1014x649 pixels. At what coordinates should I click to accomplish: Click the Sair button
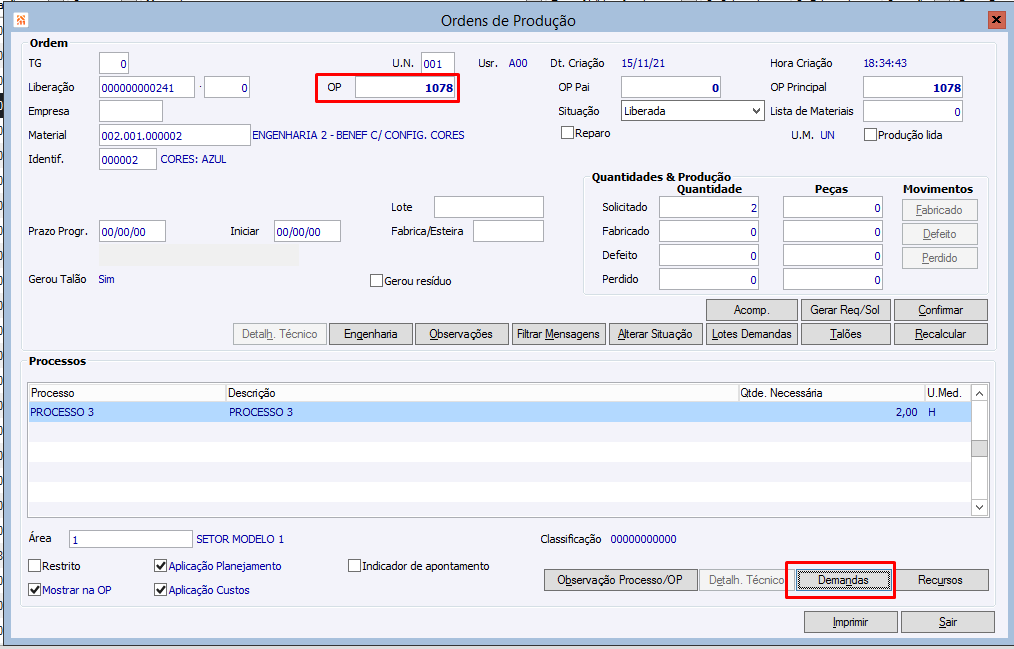tap(947, 622)
